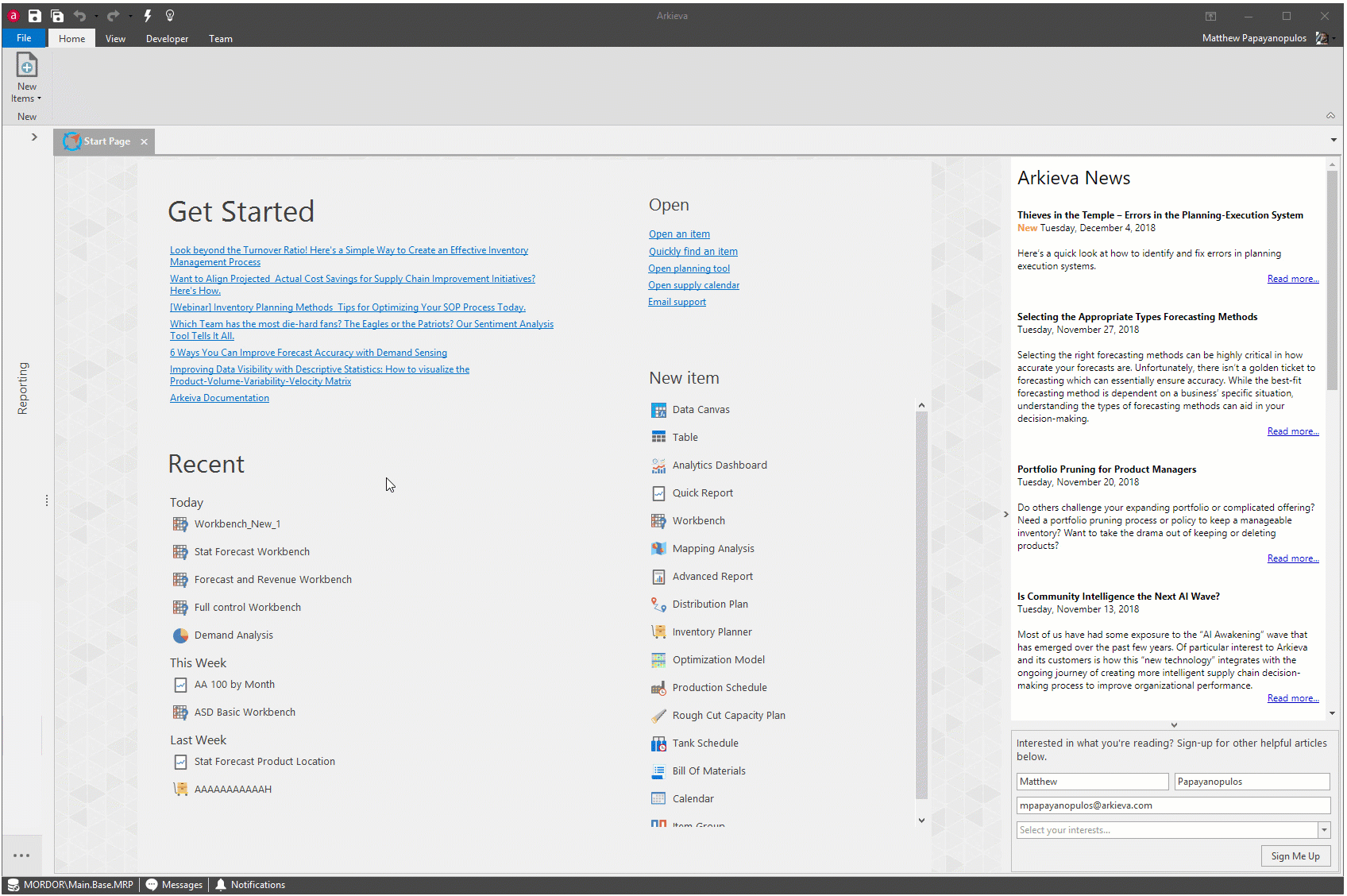This screenshot has height=896, width=1347.
Task: Open the File menu
Action: click(24, 38)
